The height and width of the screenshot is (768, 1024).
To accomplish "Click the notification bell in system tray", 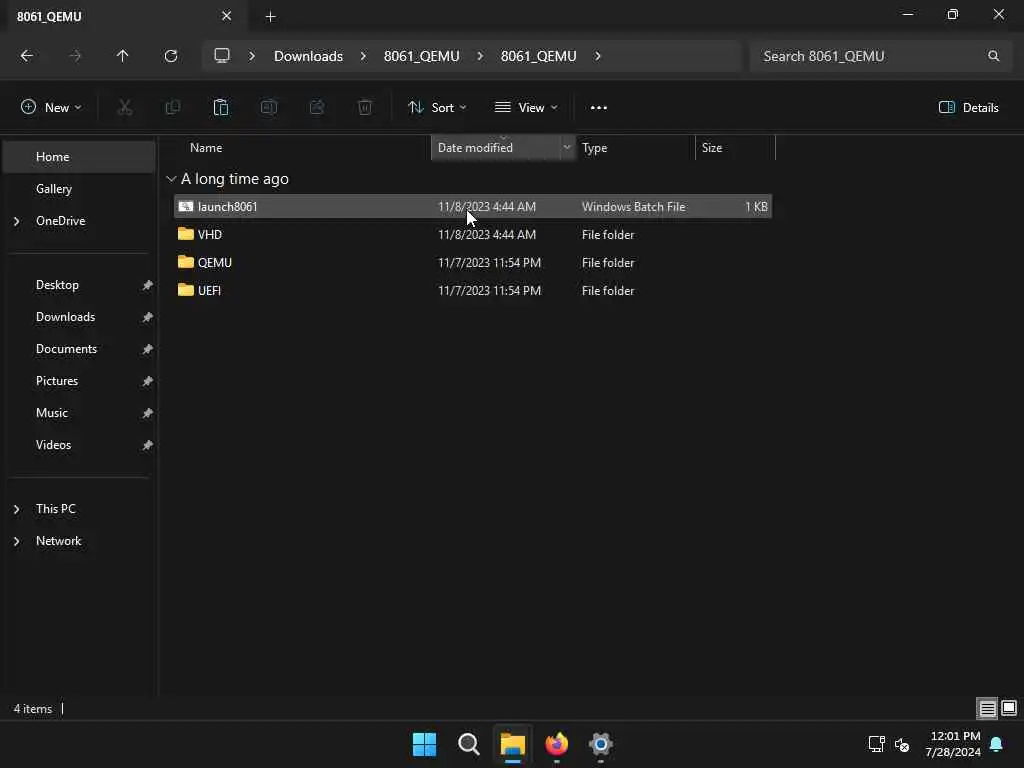I will pyautogui.click(x=996, y=744).
